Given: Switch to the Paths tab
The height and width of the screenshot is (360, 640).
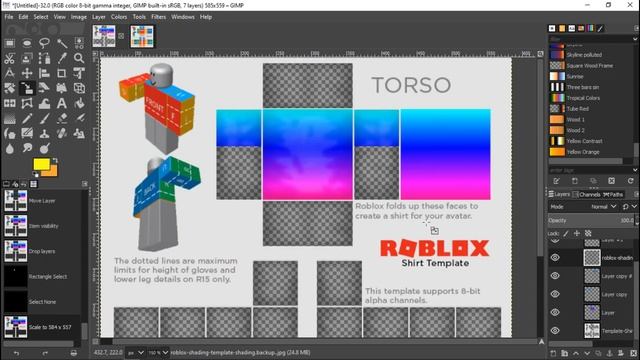Looking at the screenshot, I should tap(613, 195).
